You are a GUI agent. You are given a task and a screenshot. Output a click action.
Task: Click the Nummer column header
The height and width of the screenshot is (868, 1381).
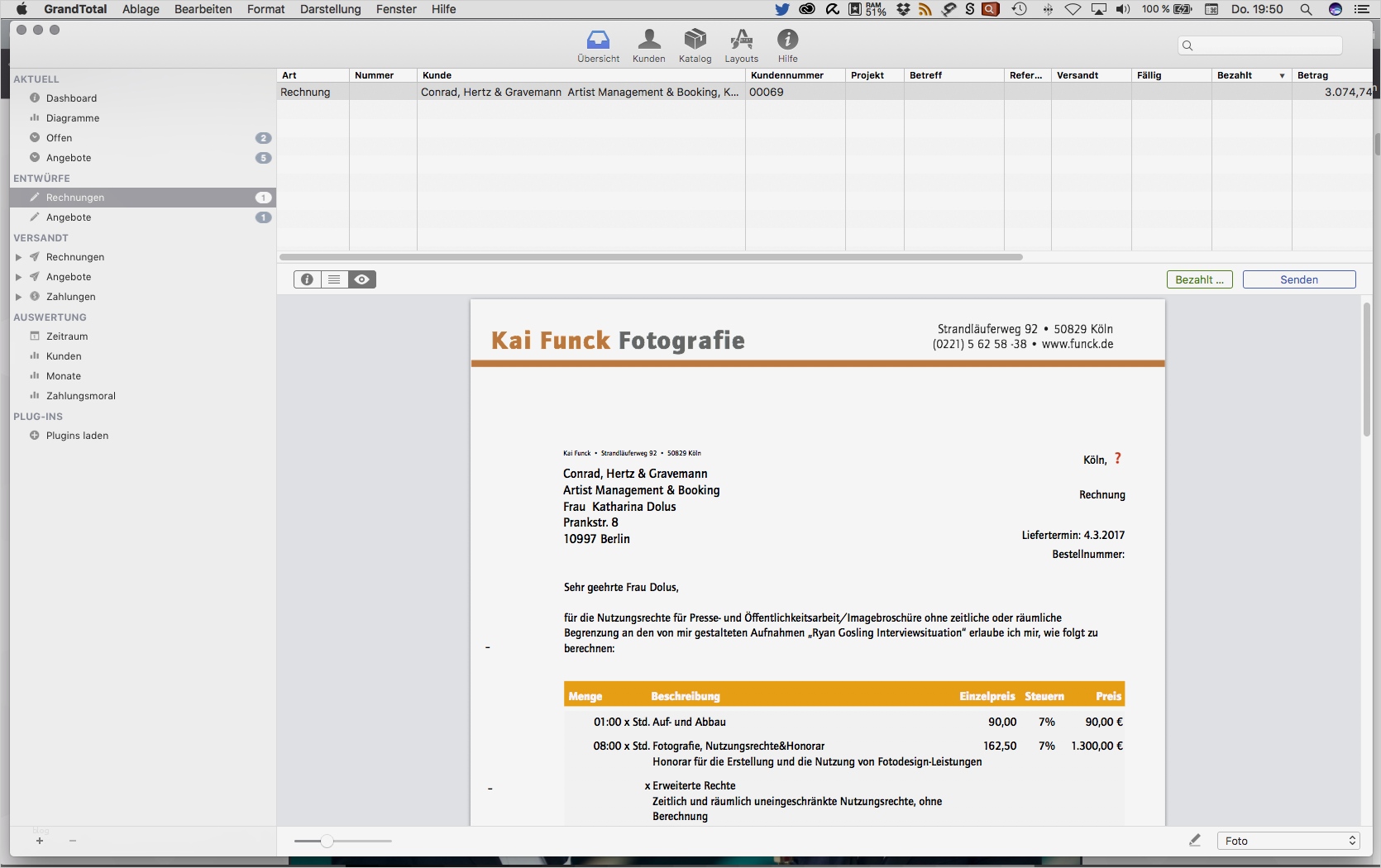pyautogui.click(x=383, y=75)
